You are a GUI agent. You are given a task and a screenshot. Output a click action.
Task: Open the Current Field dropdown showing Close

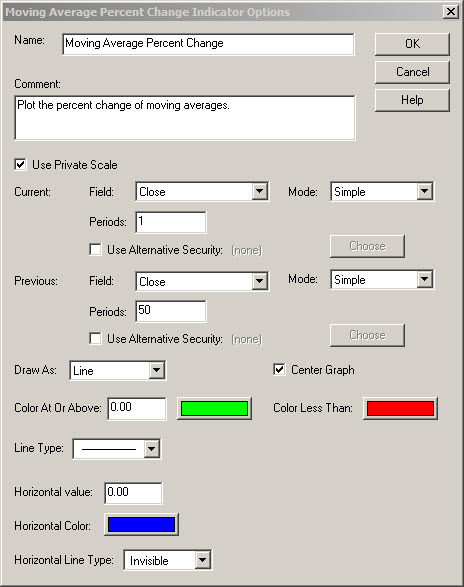pos(202,192)
